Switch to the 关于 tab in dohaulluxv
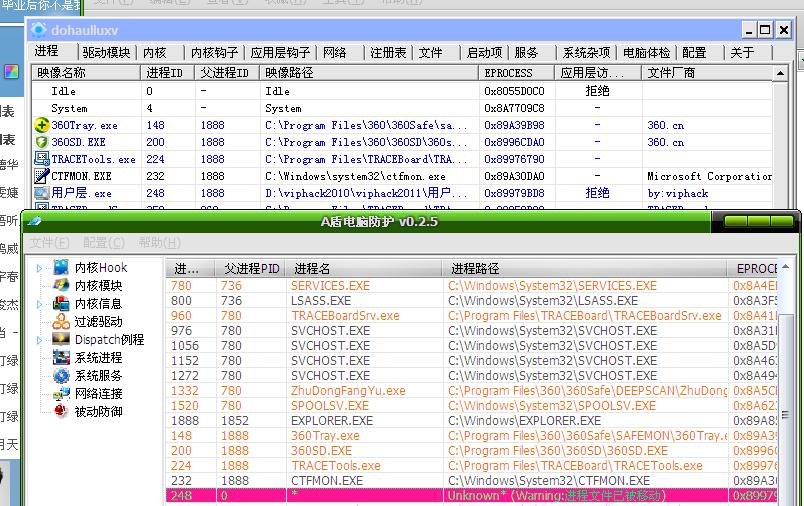Viewport: 804px width, 506px height. tap(742, 52)
